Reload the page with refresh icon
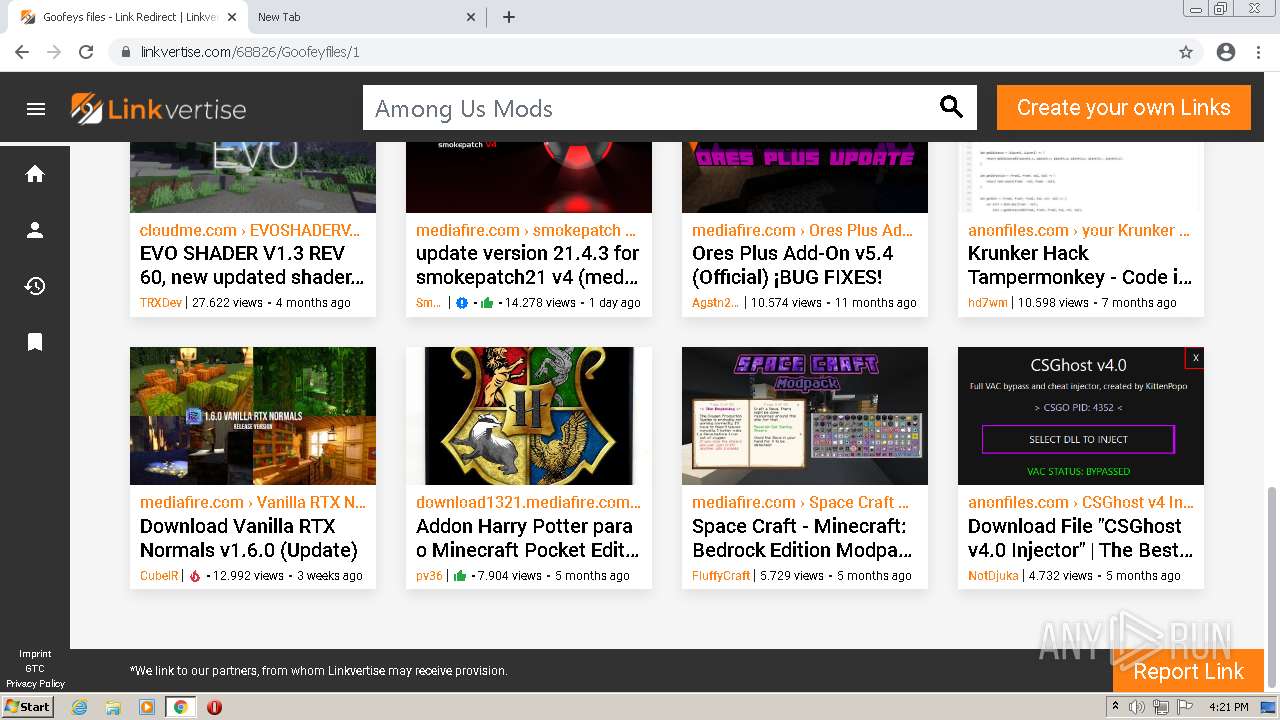The image size is (1280, 720). (x=86, y=52)
